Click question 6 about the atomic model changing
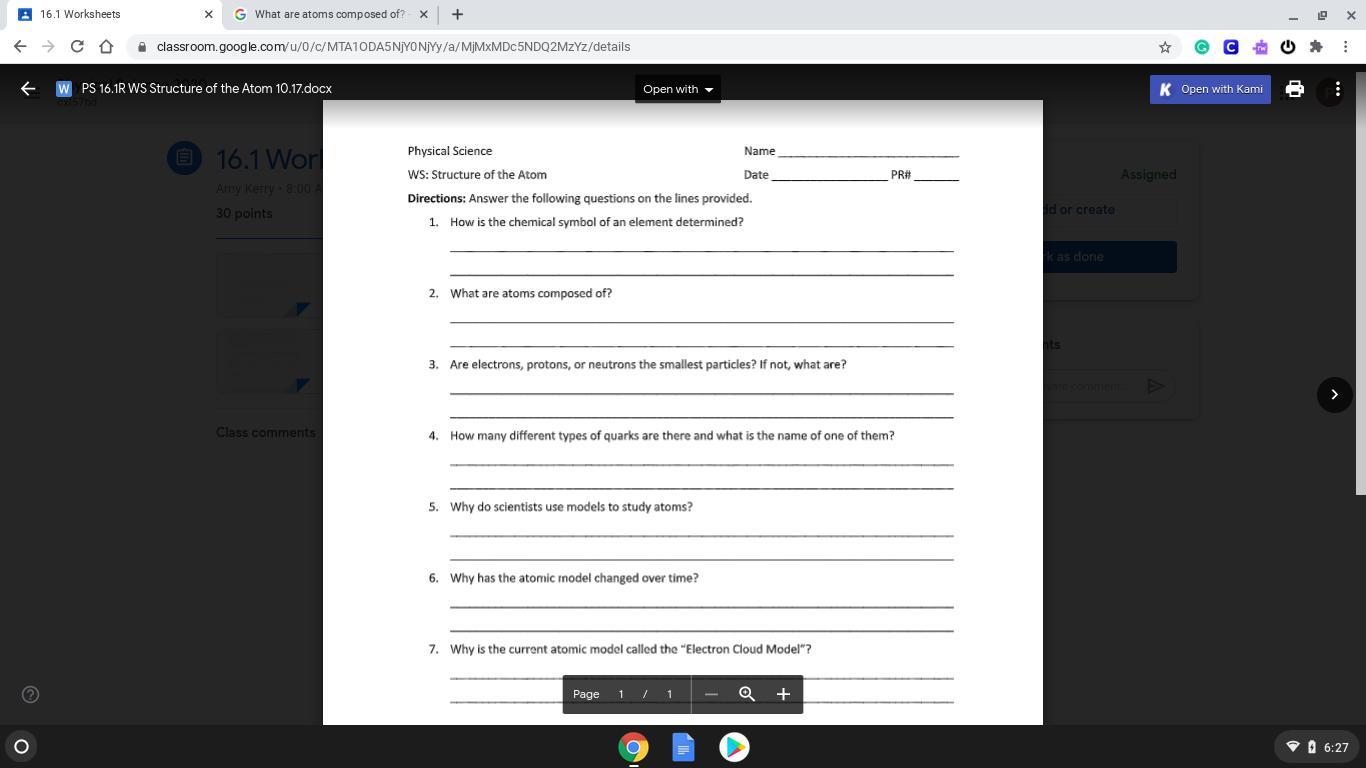Image resolution: width=1366 pixels, height=768 pixels. (x=574, y=578)
